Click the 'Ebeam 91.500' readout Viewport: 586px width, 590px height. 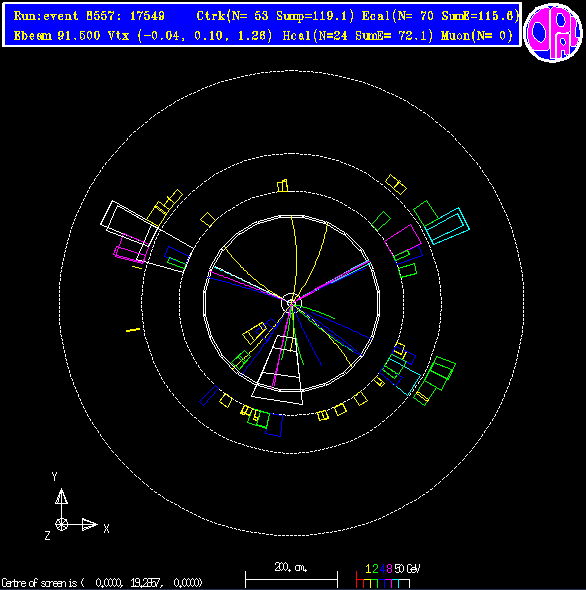coord(57,36)
